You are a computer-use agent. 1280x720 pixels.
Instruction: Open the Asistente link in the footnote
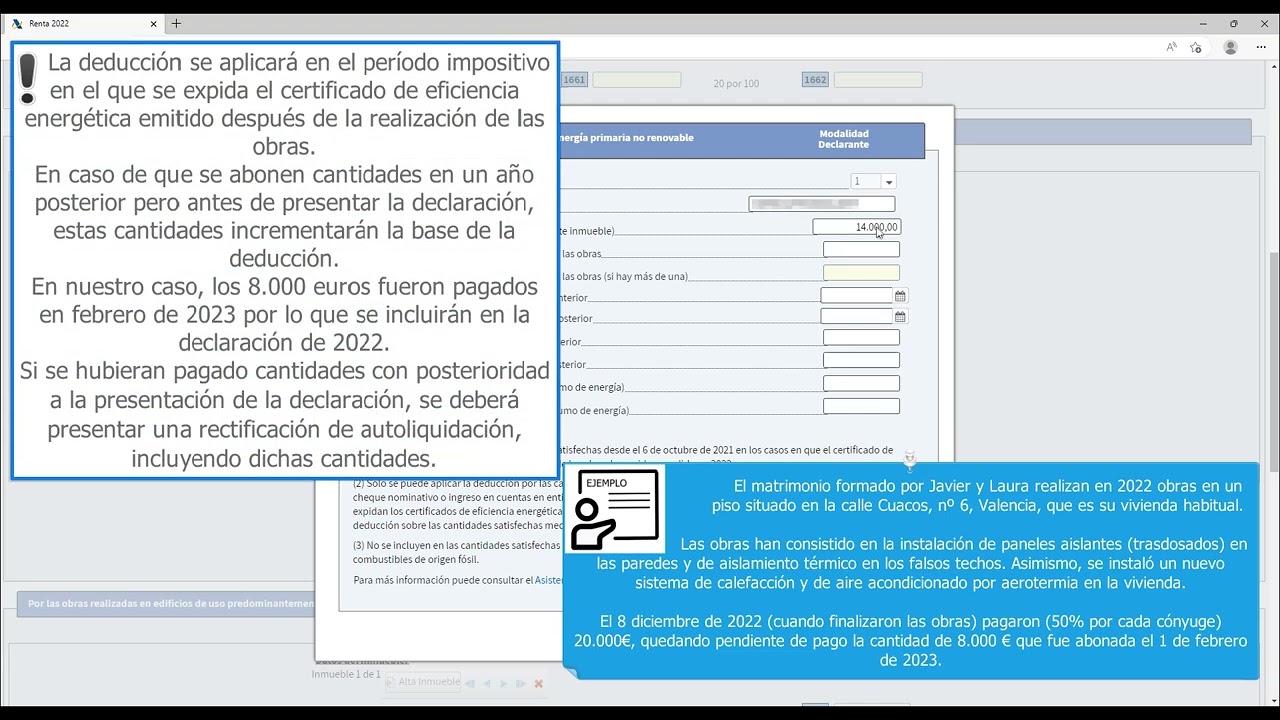(548, 580)
